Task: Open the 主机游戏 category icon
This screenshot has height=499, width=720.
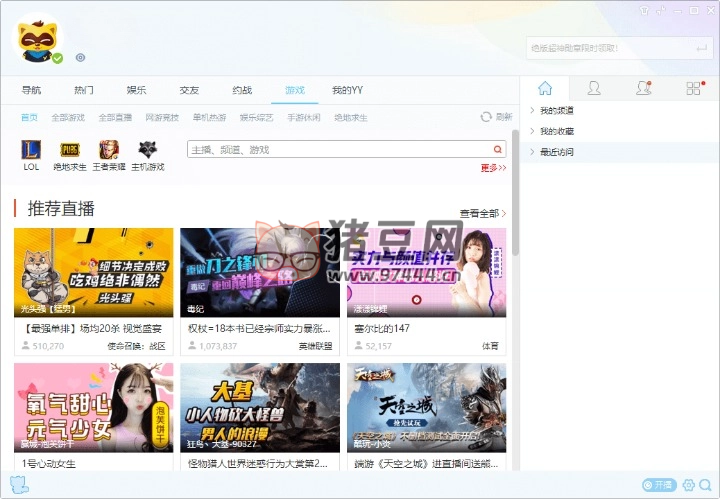Action: [x=148, y=150]
